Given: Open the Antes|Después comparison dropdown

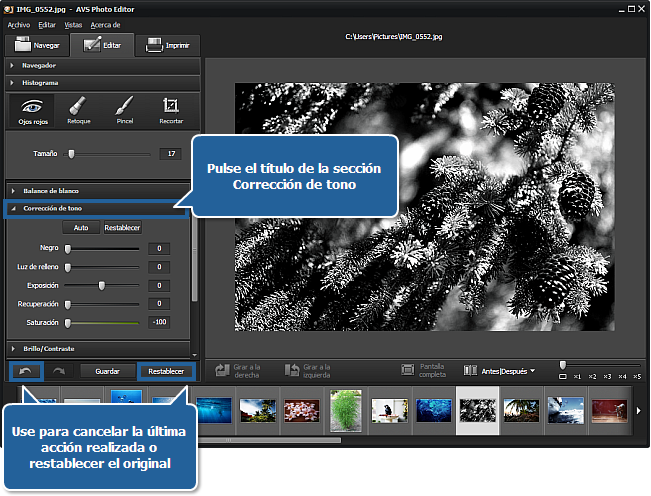Looking at the screenshot, I should click(500, 371).
